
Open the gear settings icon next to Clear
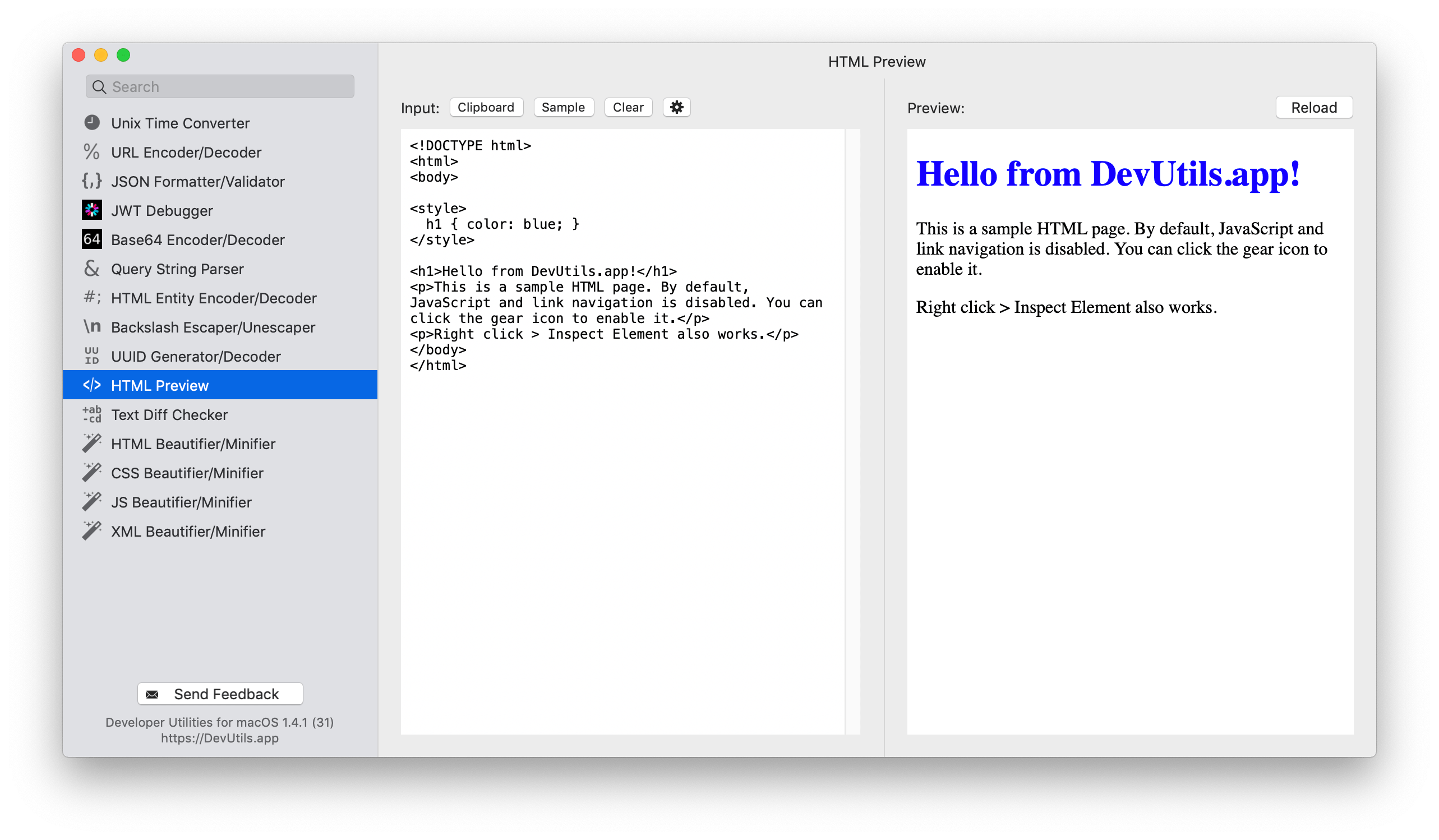[x=677, y=107]
